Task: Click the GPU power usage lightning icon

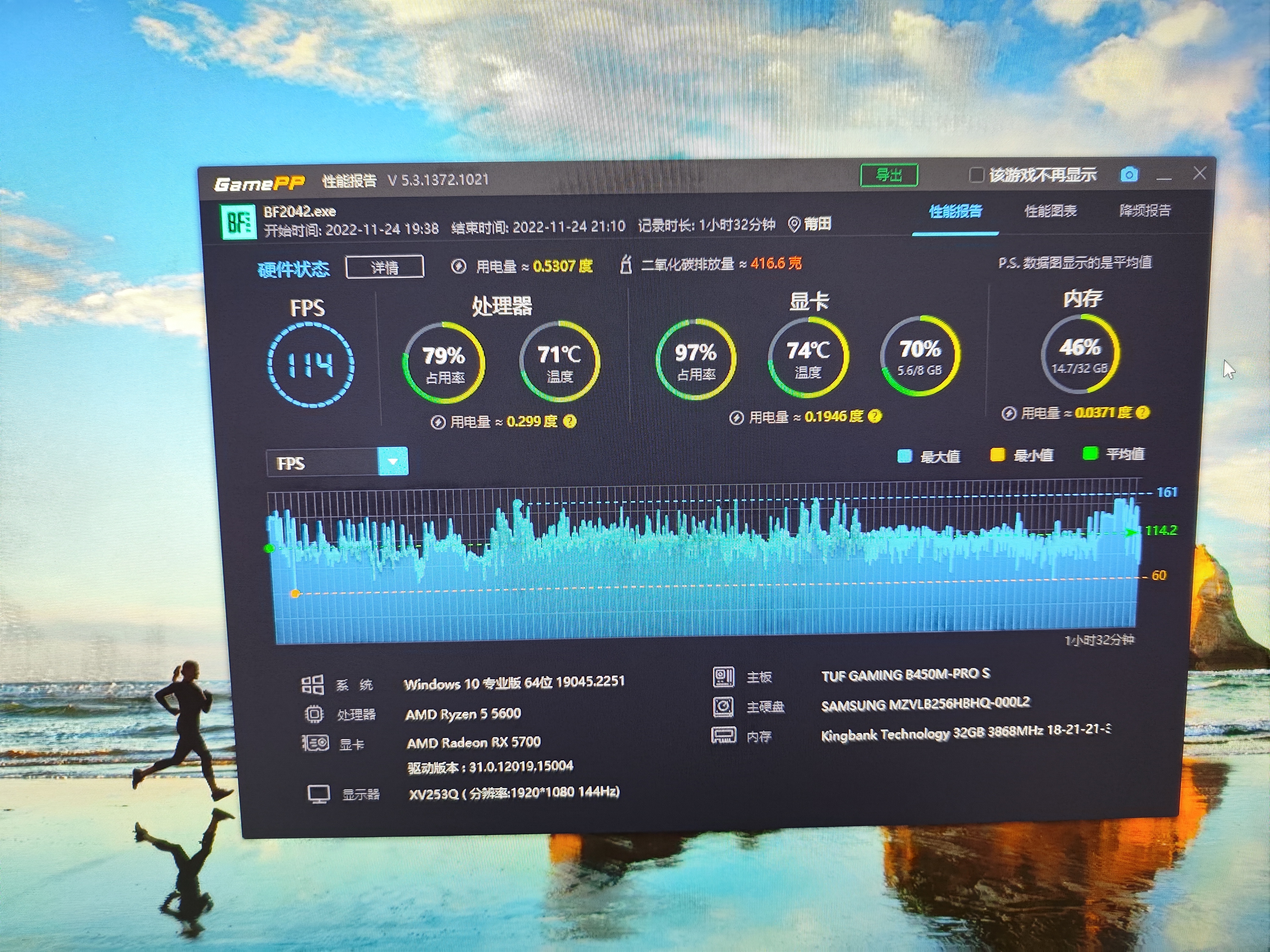Action: (x=737, y=418)
